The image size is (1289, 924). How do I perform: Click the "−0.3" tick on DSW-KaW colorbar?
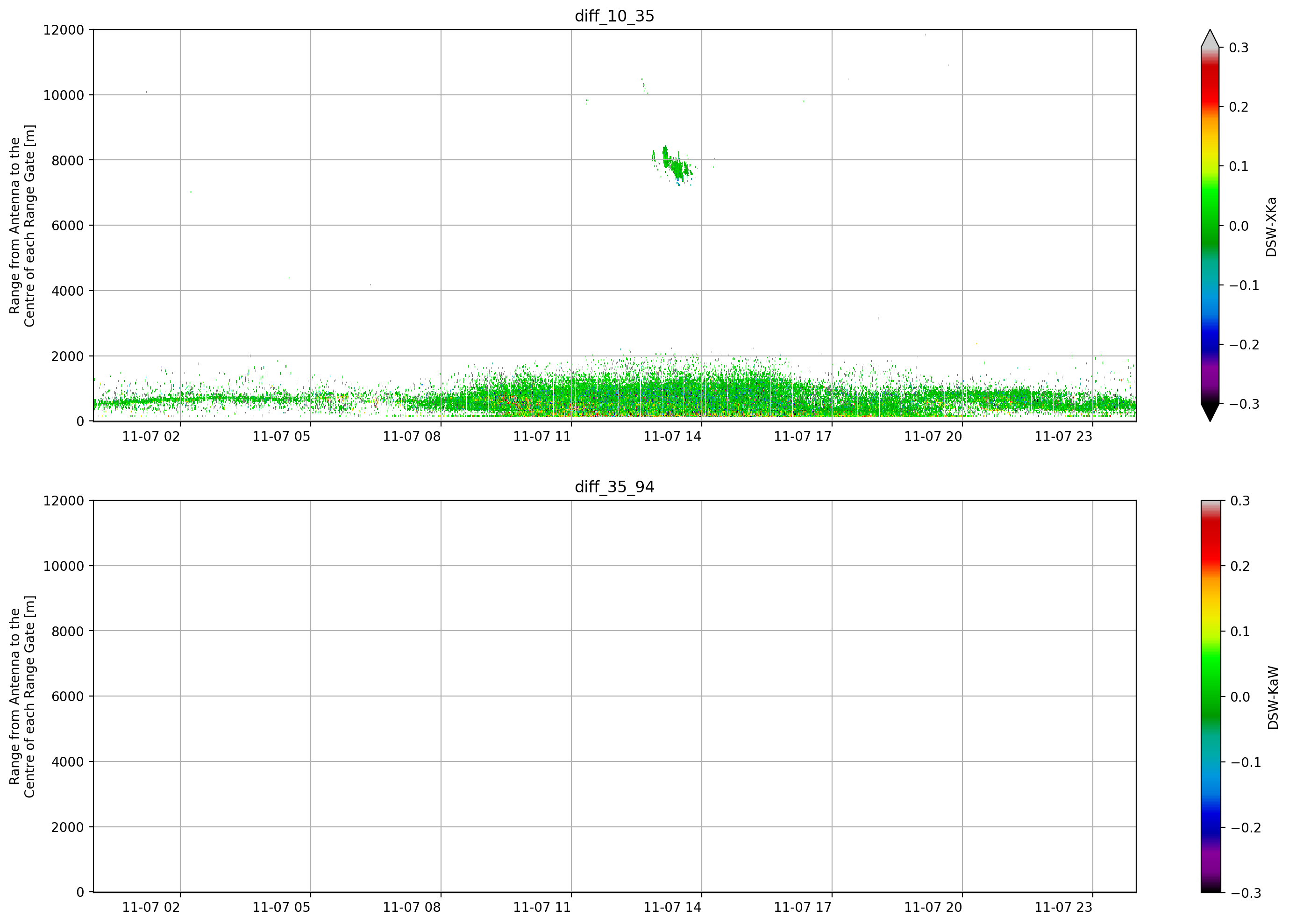pyautogui.click(x=1245, y=893)
